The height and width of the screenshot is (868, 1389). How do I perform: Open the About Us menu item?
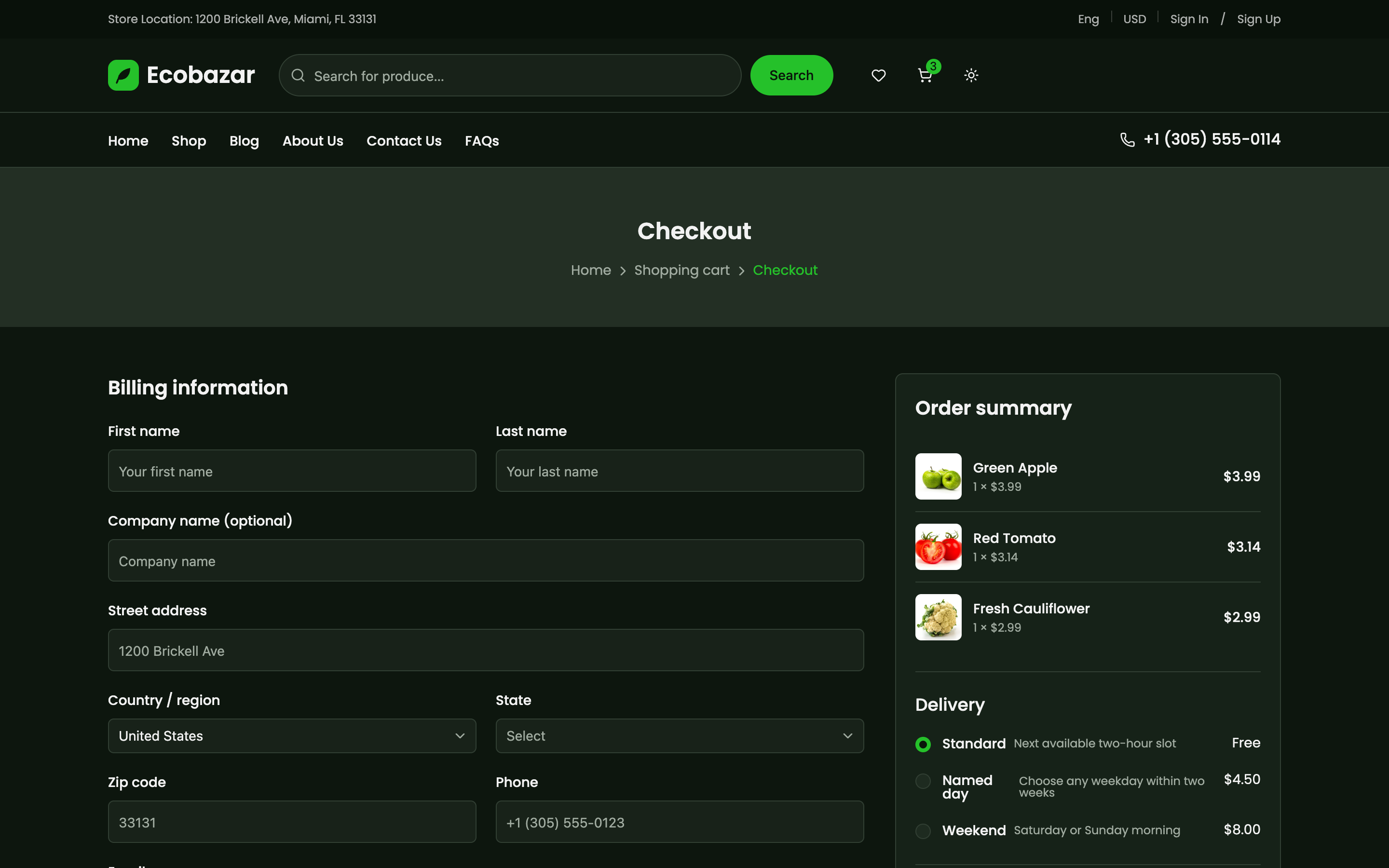[x=313, y=141]
